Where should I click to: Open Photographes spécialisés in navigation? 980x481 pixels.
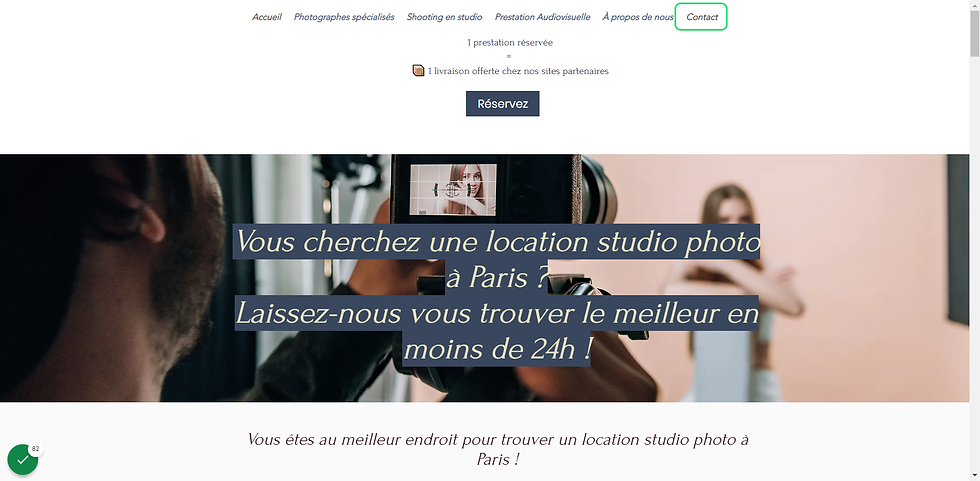(x=344, y=17)
